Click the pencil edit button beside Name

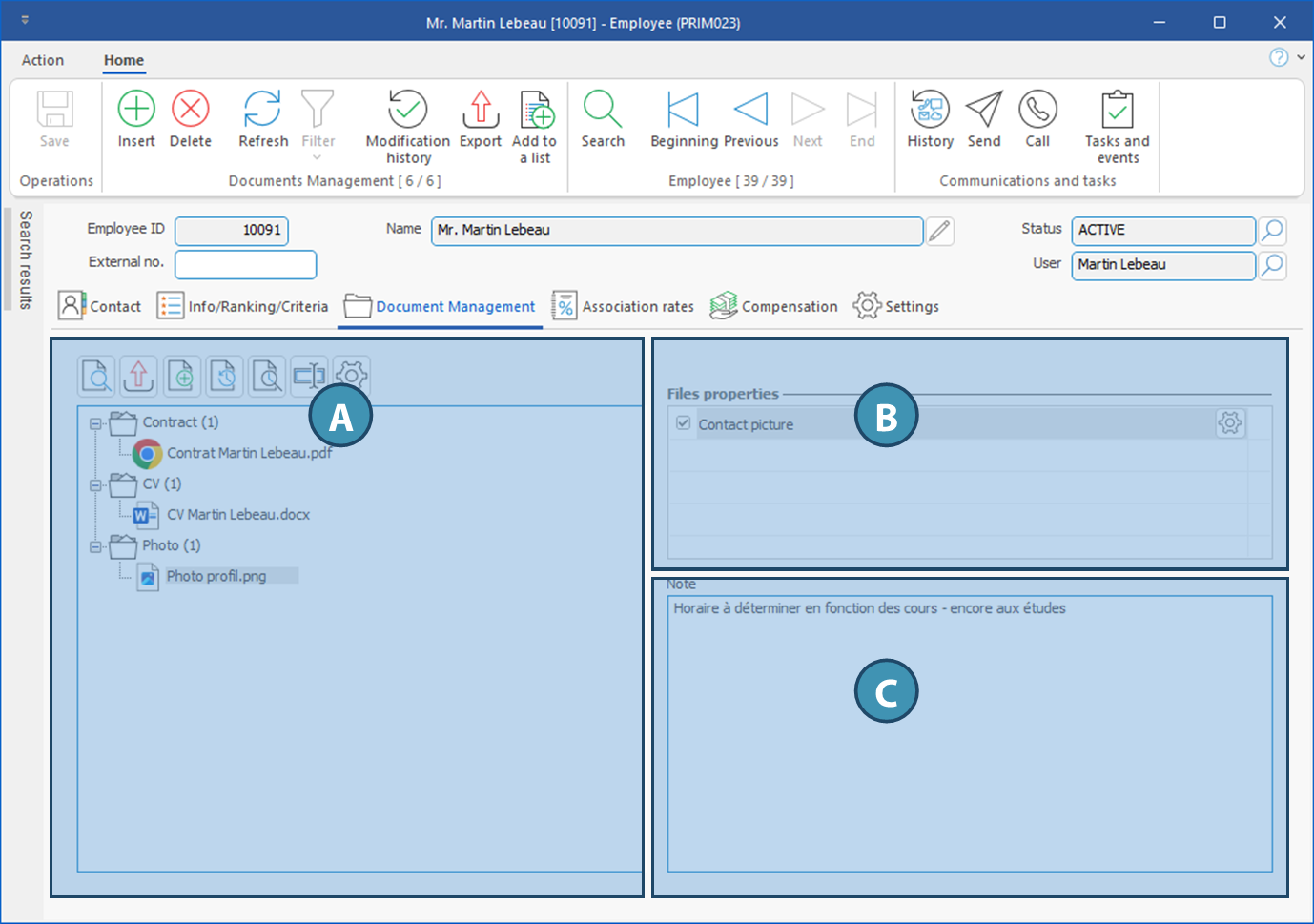[x=940, y=231]
